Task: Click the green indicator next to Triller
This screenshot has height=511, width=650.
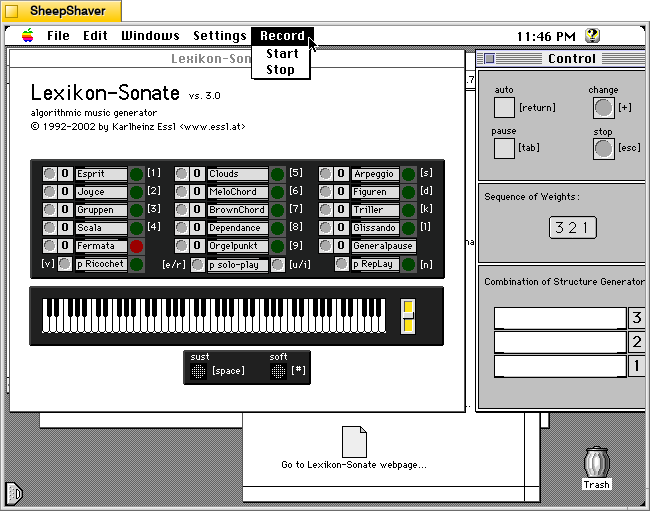Action: tap(408, 210)
